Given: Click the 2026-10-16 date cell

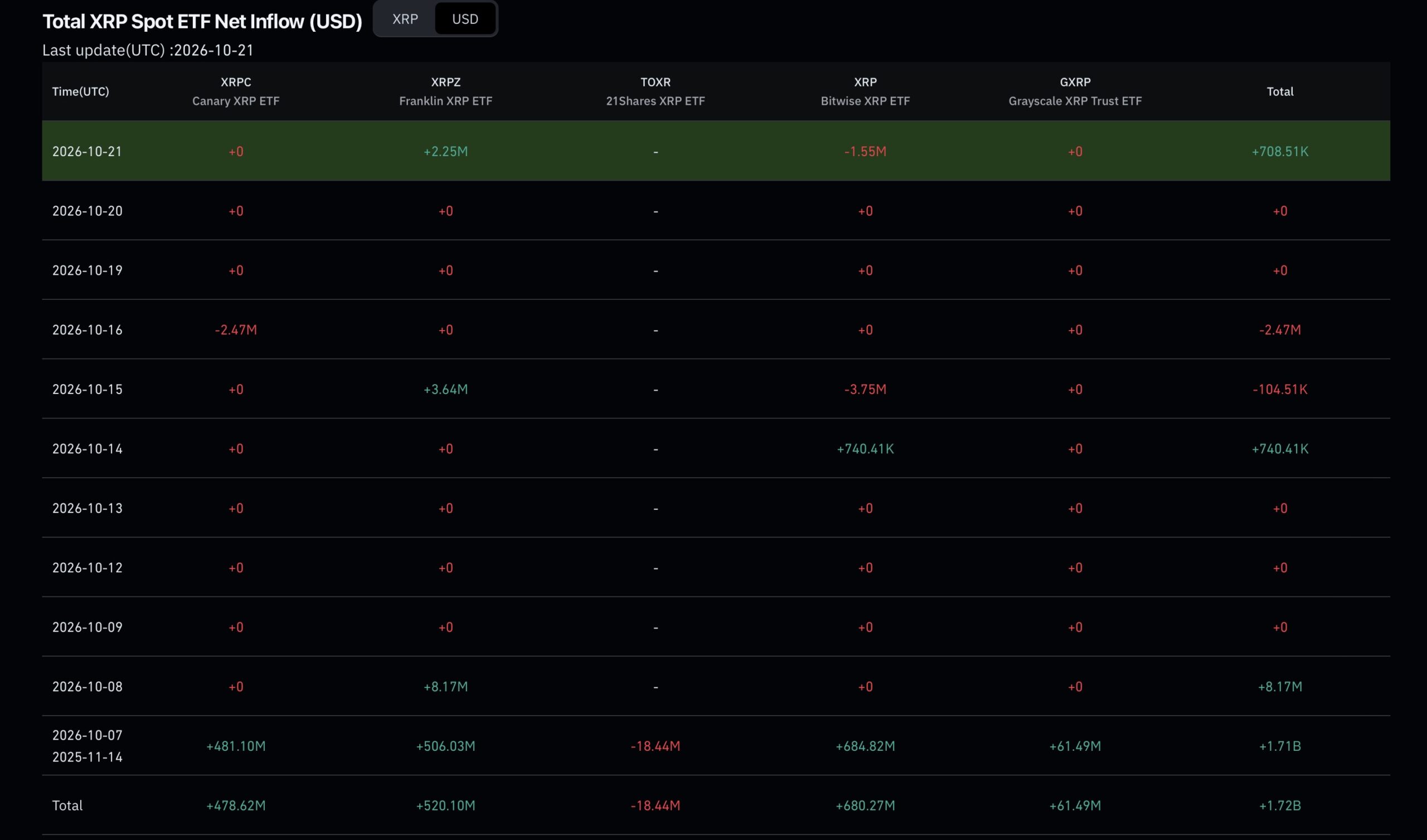Looking at the screenshot, I should coord(87,330).
